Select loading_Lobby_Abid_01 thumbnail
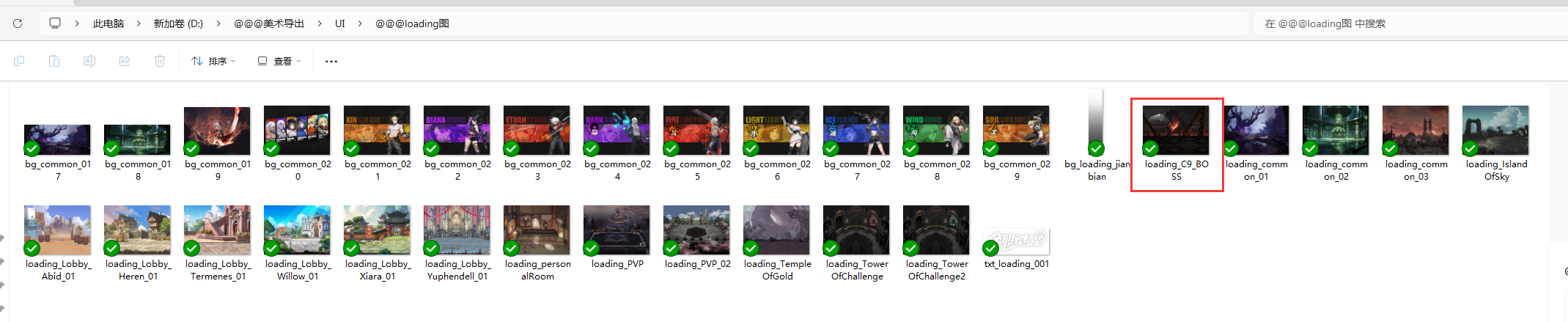1568x322 pixels. pos(57,230)
